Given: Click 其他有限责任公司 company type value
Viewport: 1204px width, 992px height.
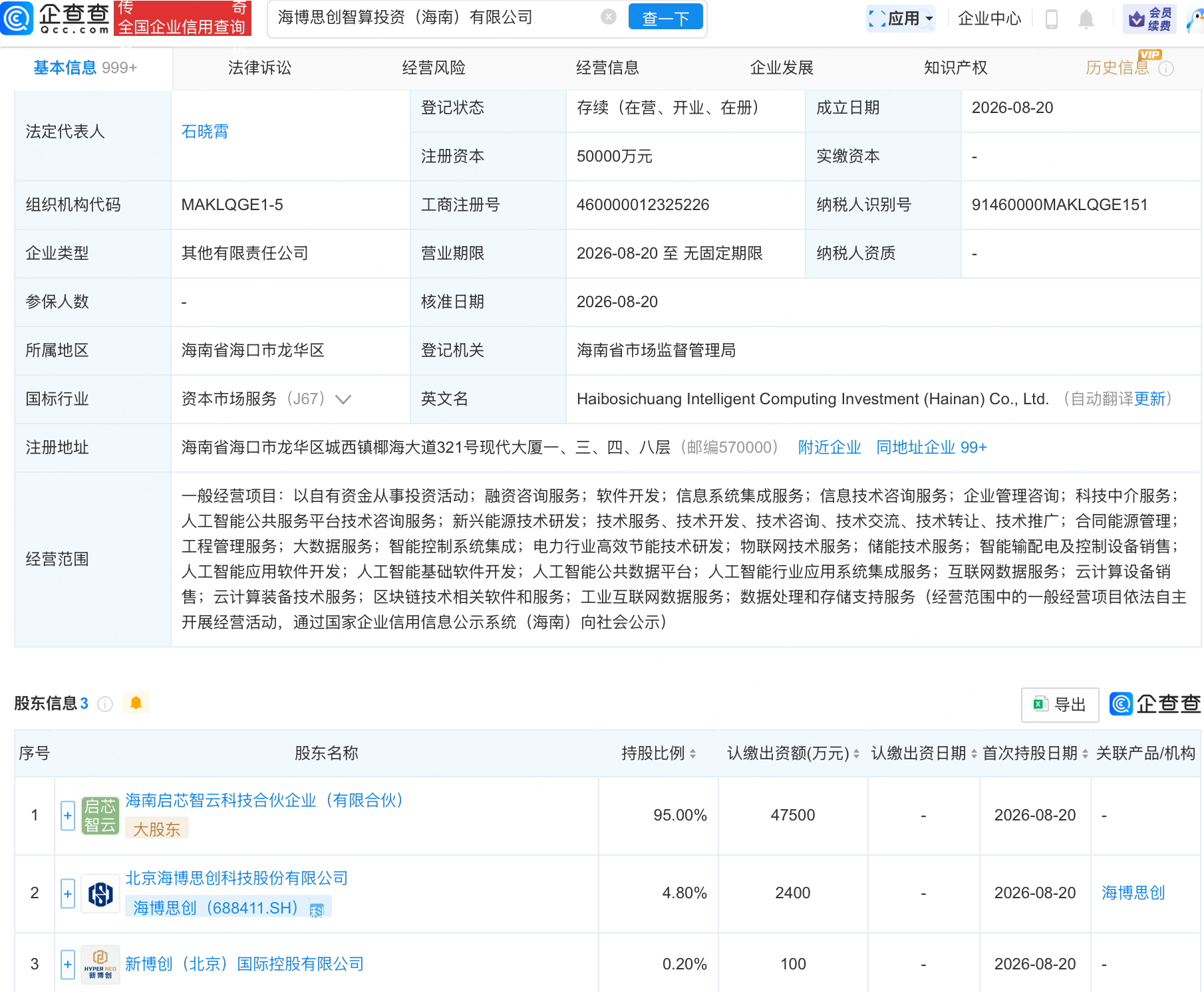Looking at the screenshot, I should pos(245,253).
